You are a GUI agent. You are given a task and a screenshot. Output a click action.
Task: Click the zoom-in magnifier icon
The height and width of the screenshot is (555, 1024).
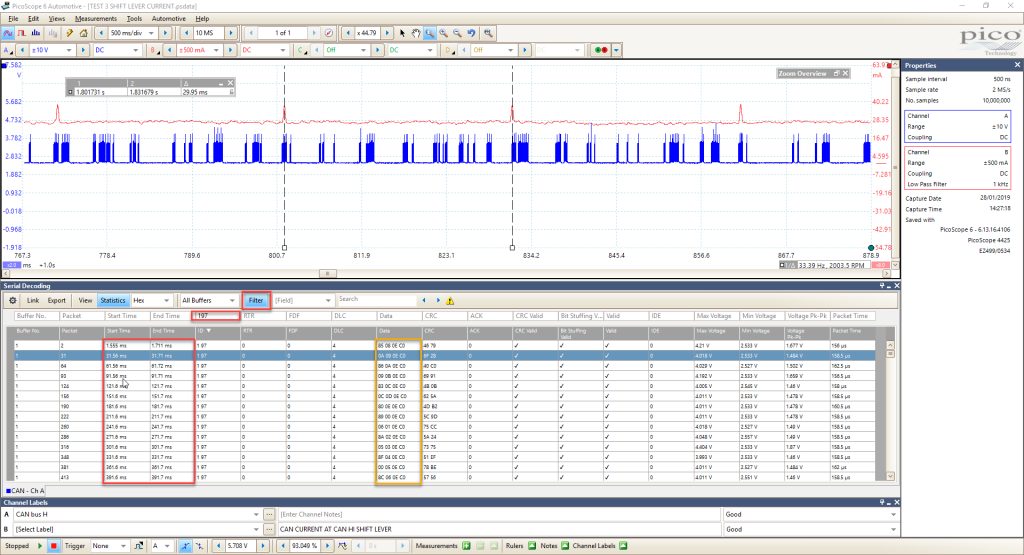tap(443, 33)
